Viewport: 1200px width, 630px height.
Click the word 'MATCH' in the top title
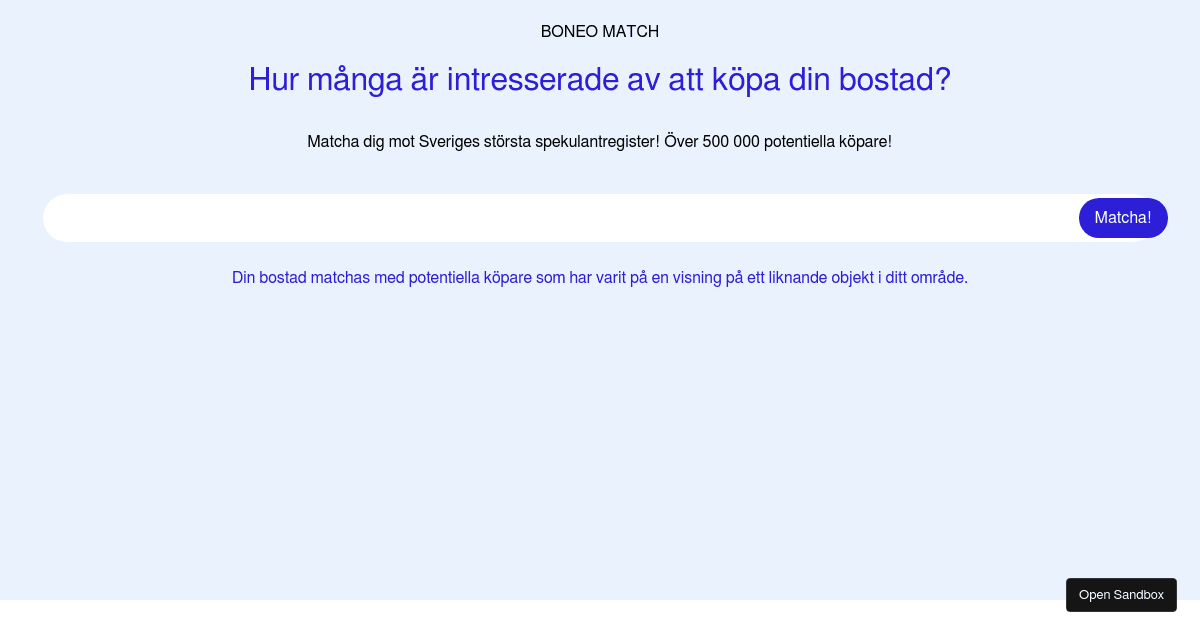pyautogui.click(x=630, y=32)
